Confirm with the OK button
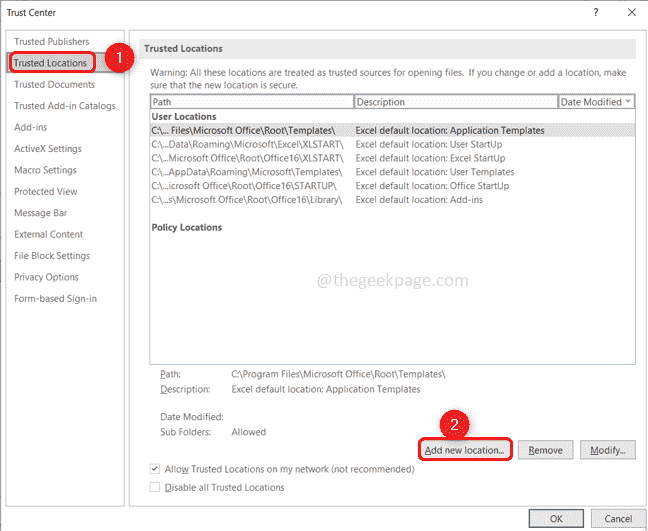The image size is (648, 531). [x=556, y=518]
